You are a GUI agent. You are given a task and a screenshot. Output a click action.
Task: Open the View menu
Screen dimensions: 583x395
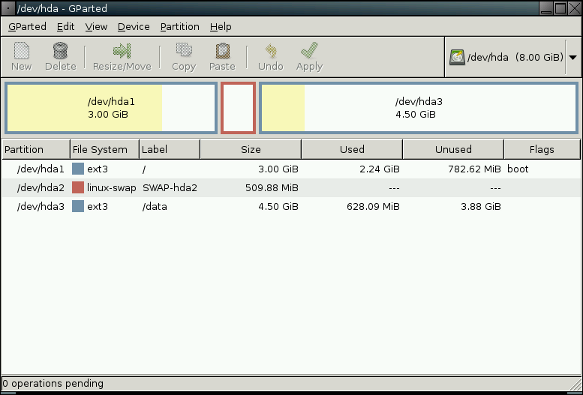click(x=96, y=27)
